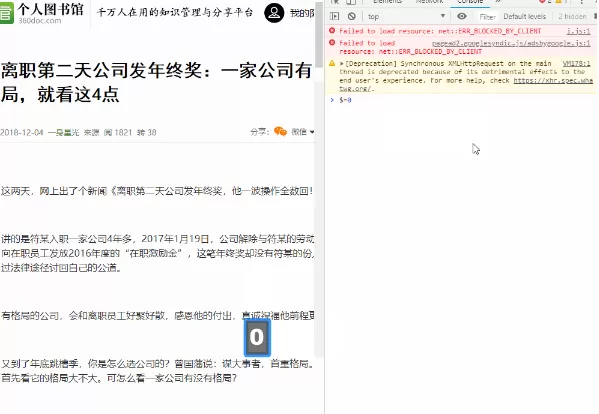The width and height of the screenshot is (599, 414).
Task: Click the 来源 source link
Action: 91,133
